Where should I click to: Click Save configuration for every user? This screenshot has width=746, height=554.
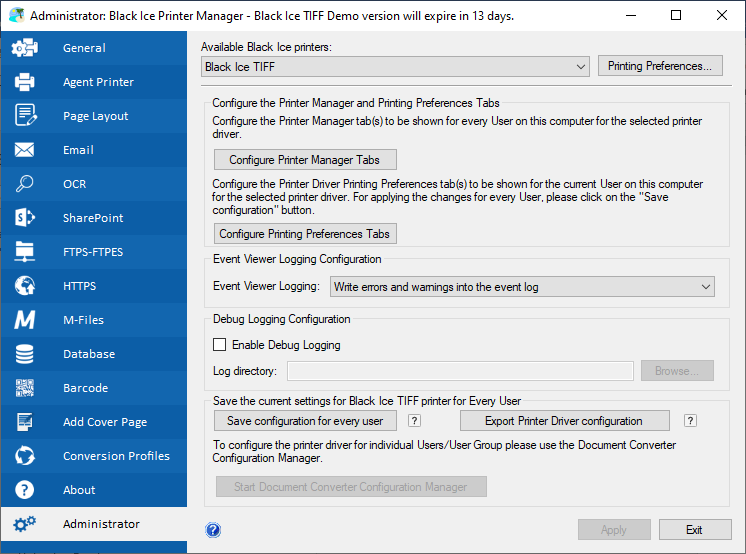pos(305,421)
